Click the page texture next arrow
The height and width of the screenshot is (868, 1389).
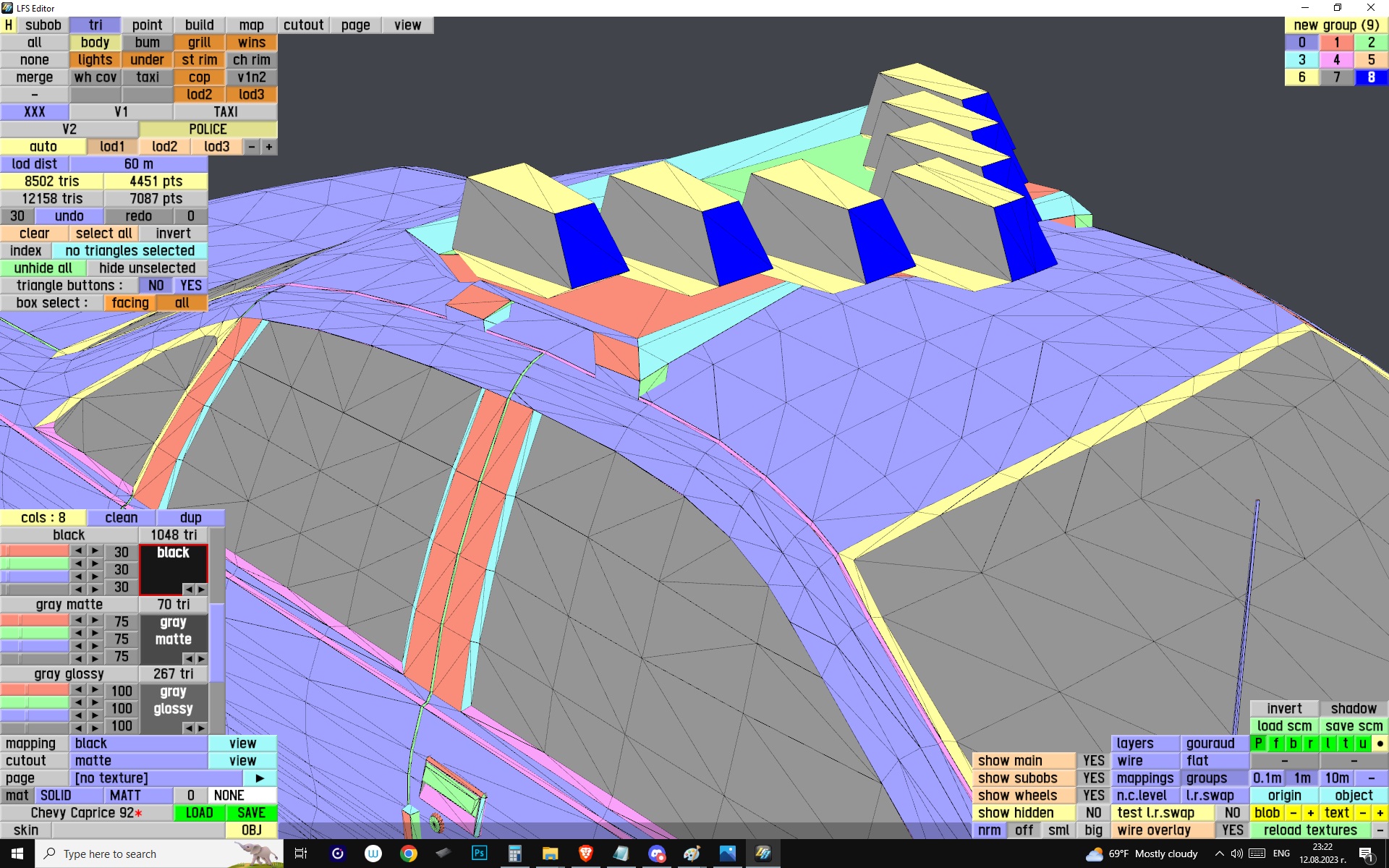(259, 778)
